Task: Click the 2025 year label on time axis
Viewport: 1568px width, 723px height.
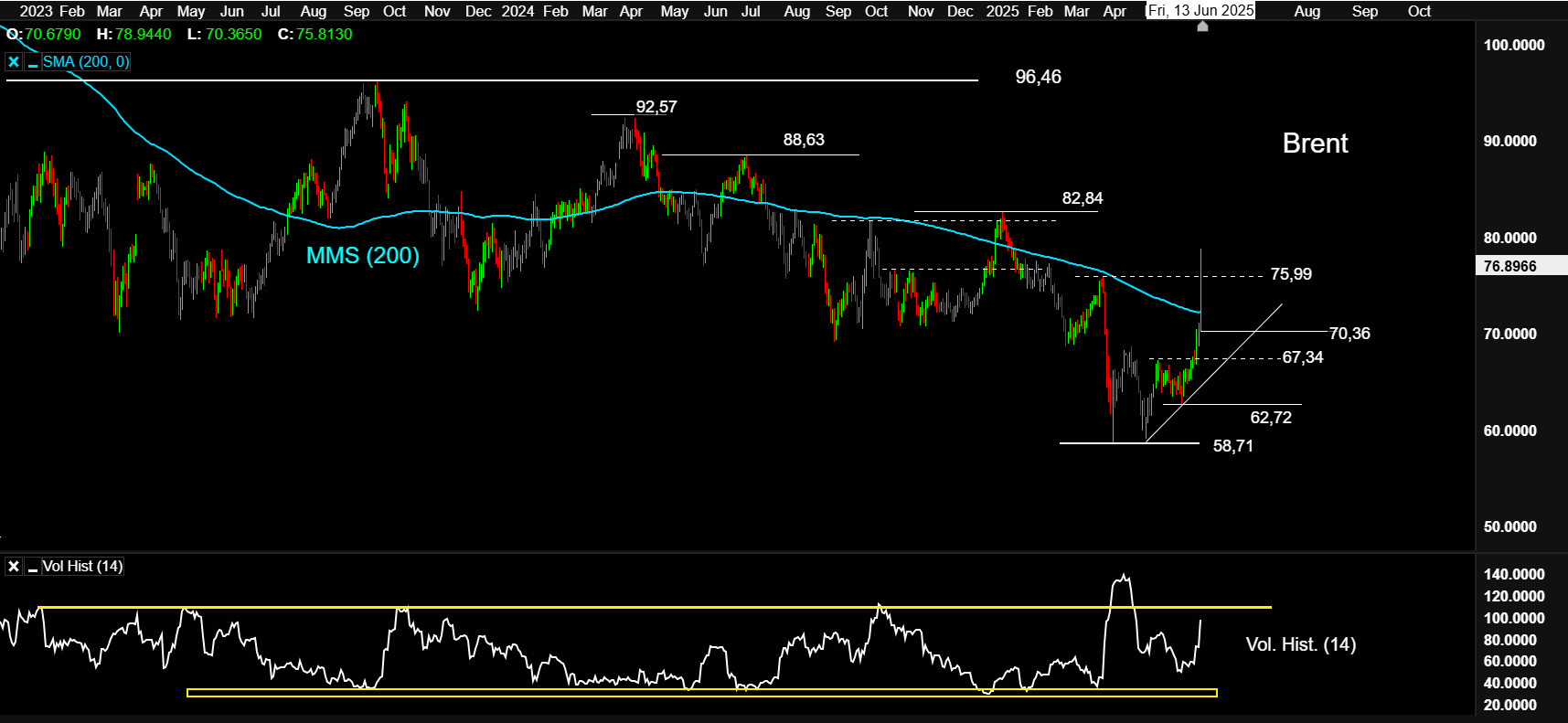Action: [1003, 11]
